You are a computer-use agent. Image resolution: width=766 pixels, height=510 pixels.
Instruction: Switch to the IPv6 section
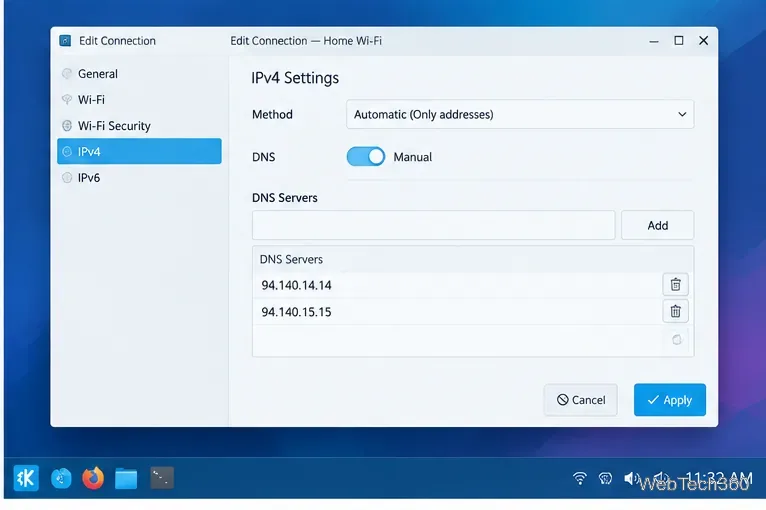[139, 177]
